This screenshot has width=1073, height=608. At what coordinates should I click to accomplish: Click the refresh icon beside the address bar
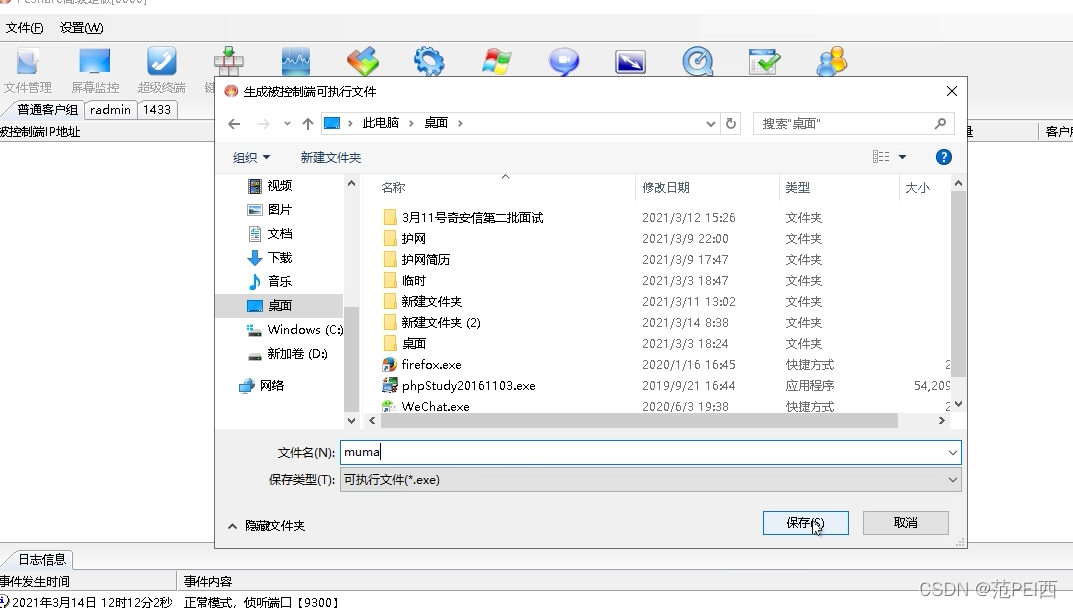tap(730, 124)
